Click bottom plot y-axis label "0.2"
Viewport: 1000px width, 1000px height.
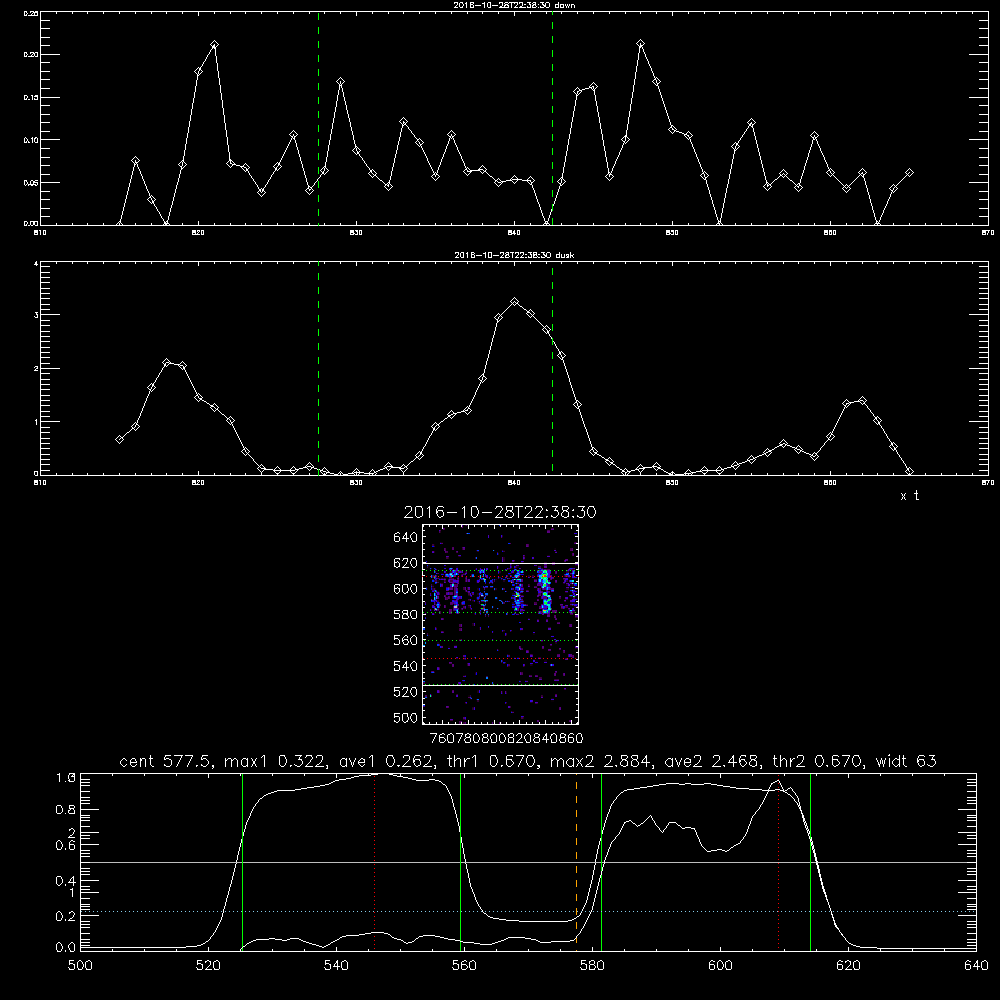coord(66,916)
